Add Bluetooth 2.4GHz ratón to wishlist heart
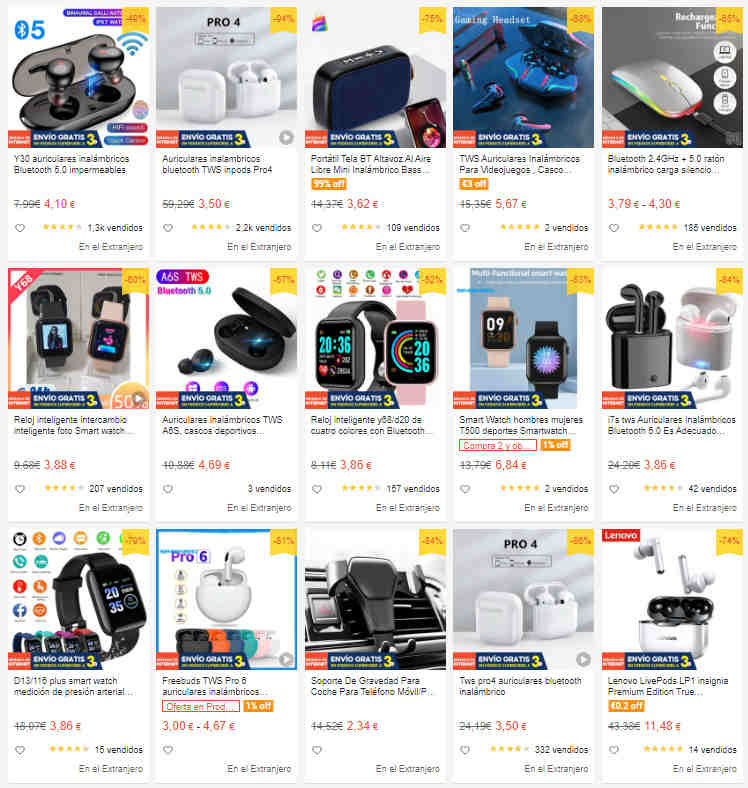Viewport: 748px width, 788px height. (614, 228)
